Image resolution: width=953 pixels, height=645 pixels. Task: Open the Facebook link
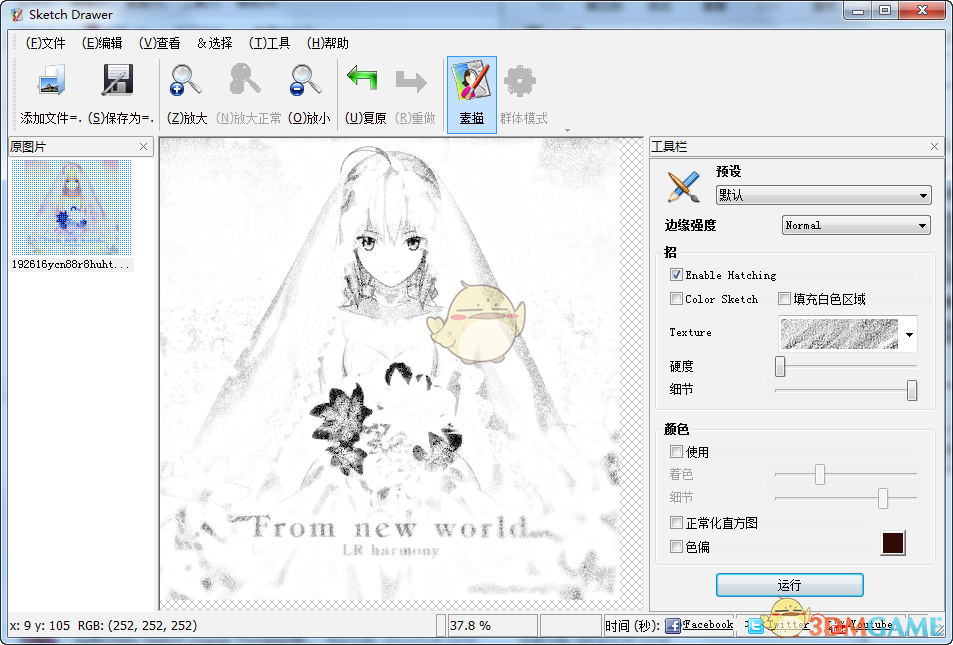pyautogui.click(x=707, y=624)
